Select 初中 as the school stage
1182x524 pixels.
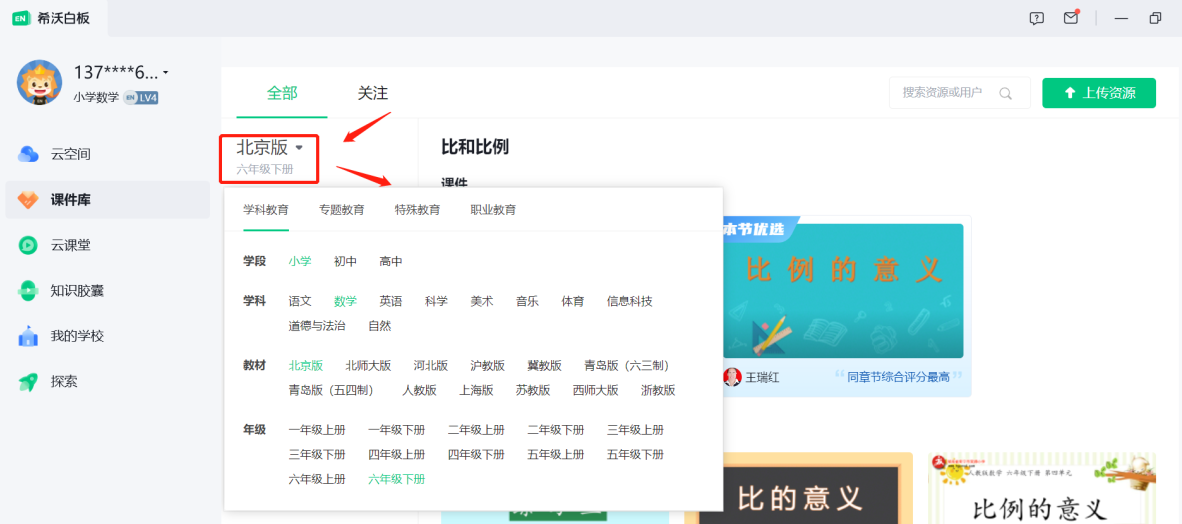point(345,261)
